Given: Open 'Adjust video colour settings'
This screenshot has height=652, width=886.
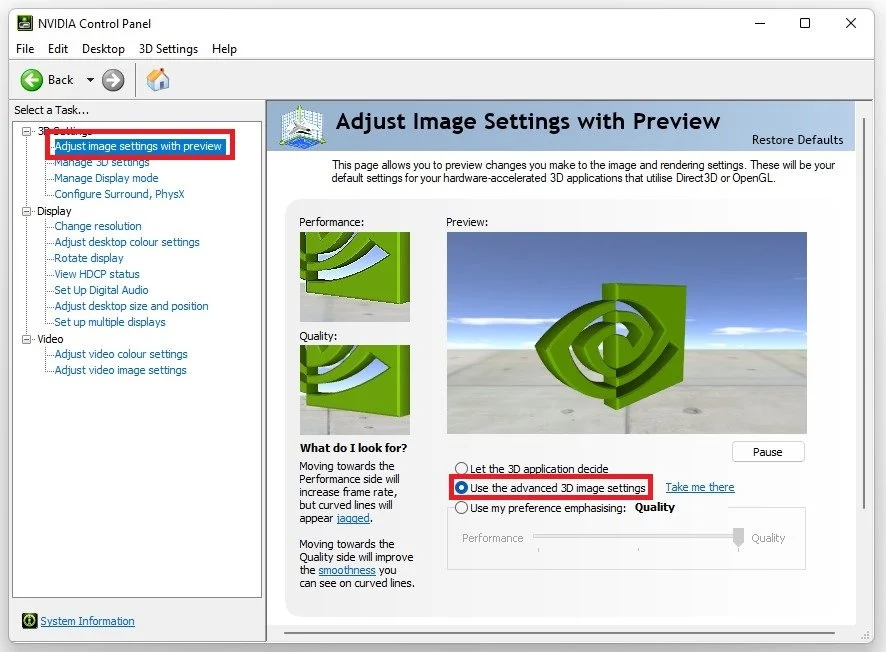Looking at the screenshot, I should coord(121,354).
